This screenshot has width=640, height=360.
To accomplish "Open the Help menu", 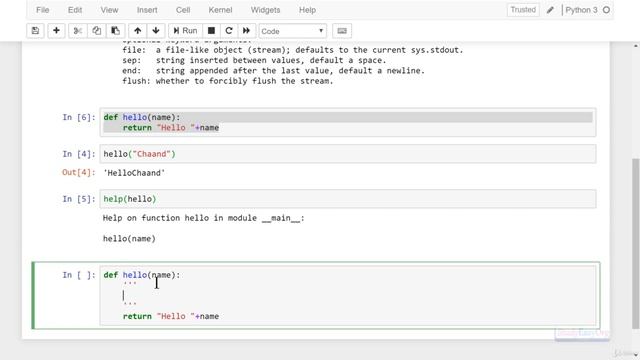I will tap(307, 10).
